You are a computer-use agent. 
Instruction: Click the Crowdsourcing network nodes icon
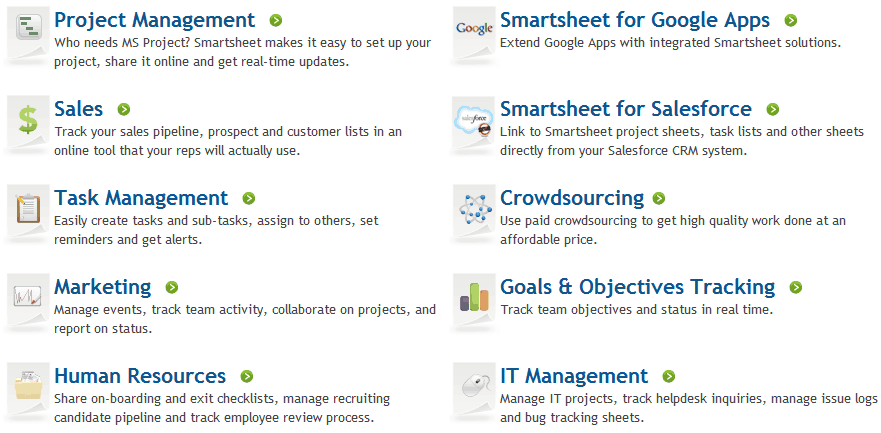pos(475,209)
